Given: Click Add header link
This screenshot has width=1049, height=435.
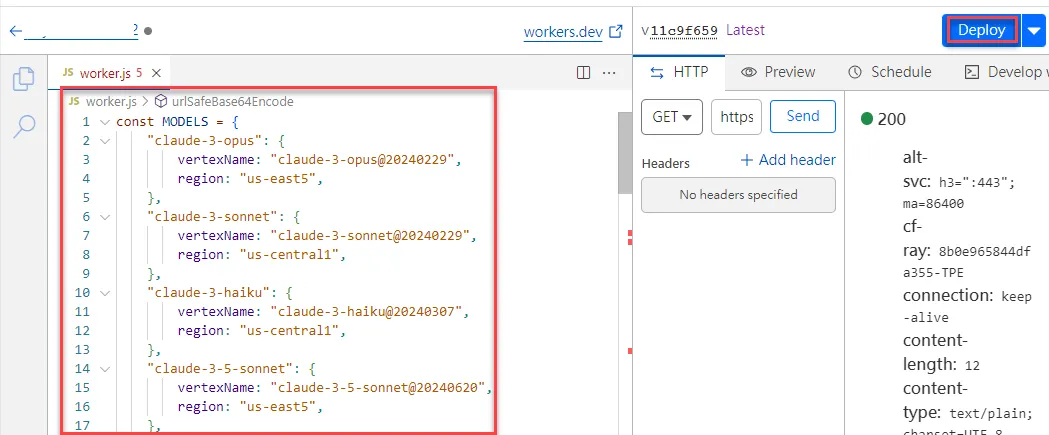Looking at the screenshot, I should click(x=788, y=160).
